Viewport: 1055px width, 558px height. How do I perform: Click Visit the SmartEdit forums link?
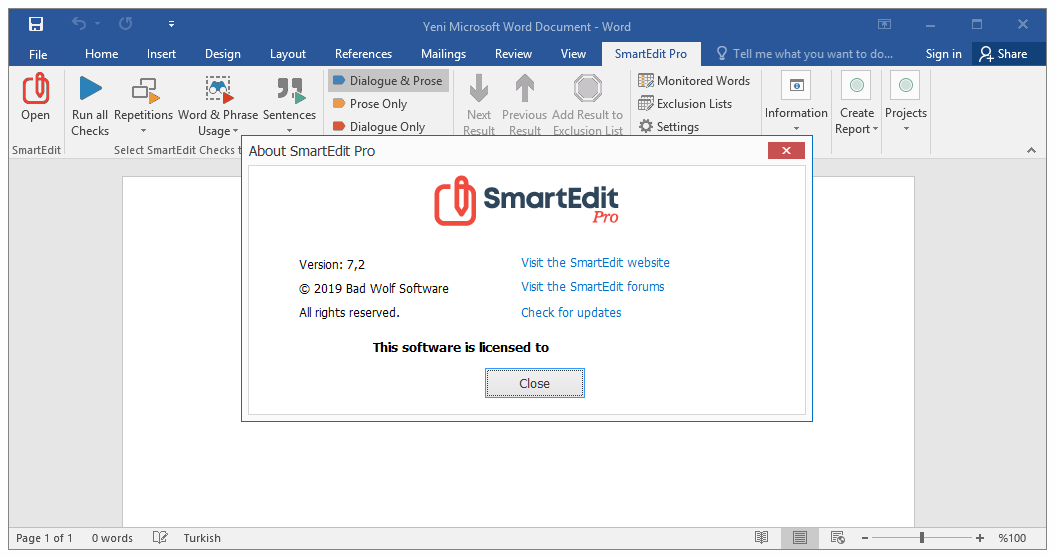click(593, 287)
